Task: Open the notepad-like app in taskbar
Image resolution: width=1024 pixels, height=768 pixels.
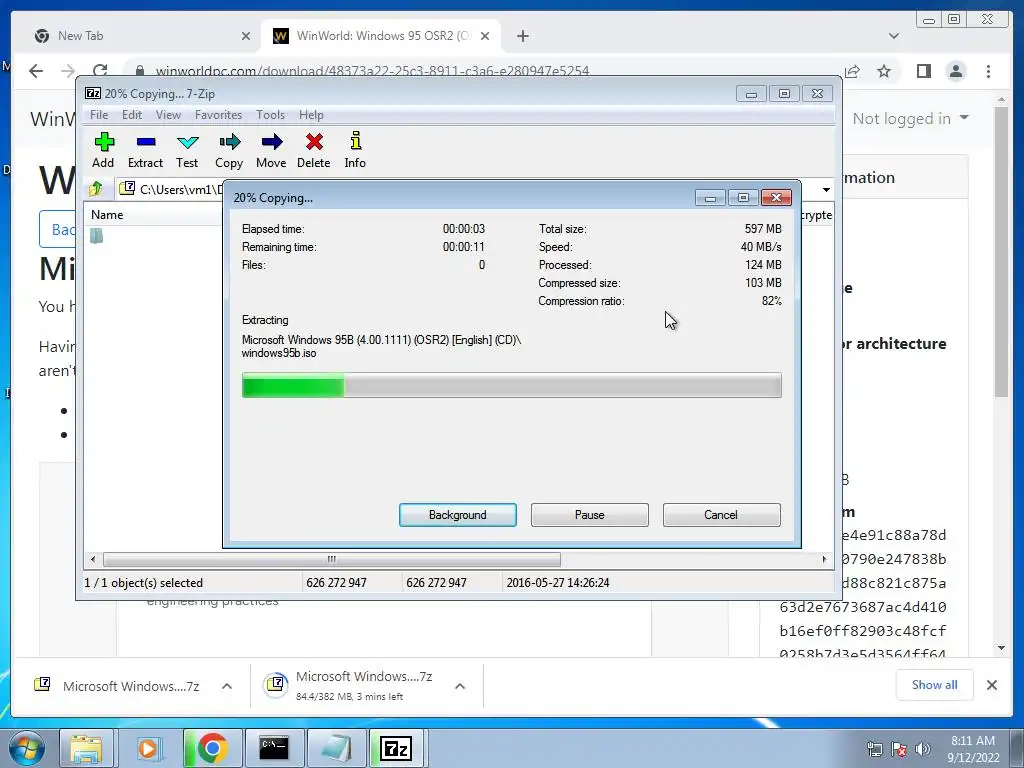Action: click(336, 748)
